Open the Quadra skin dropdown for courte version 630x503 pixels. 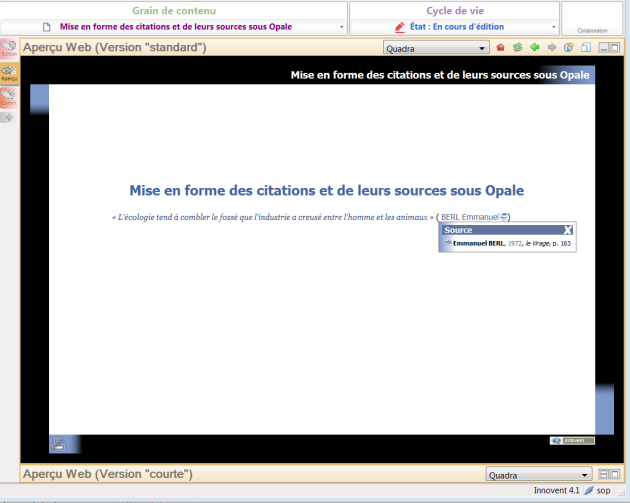pyautogui.click(x=538, y=475)
